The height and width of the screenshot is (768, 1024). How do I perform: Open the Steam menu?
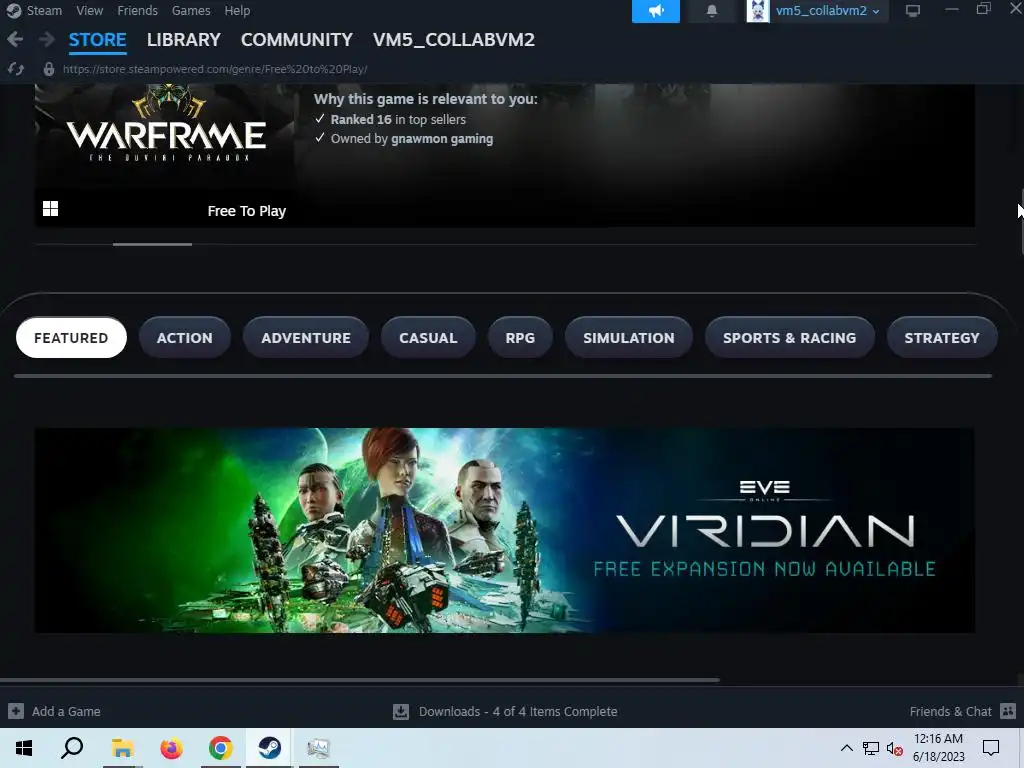coord(44,10)
